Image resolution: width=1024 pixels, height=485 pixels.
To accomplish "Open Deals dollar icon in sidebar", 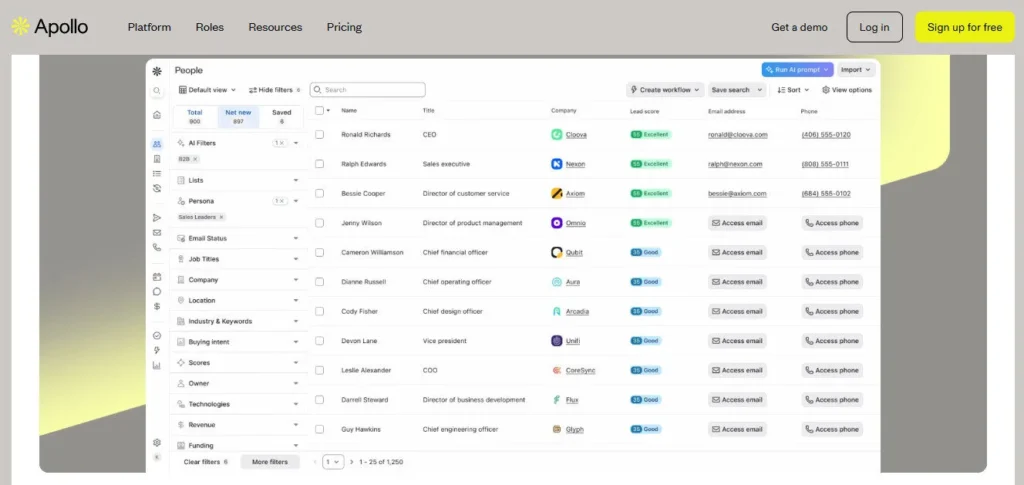I will tap(157, 306).
